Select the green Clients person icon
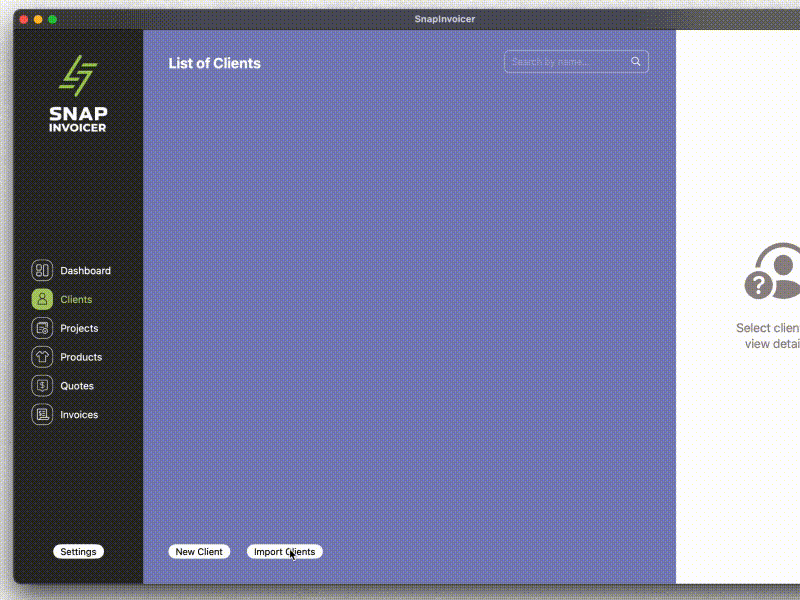The width and height of the screenshot is (800, 600). (42, 299)
